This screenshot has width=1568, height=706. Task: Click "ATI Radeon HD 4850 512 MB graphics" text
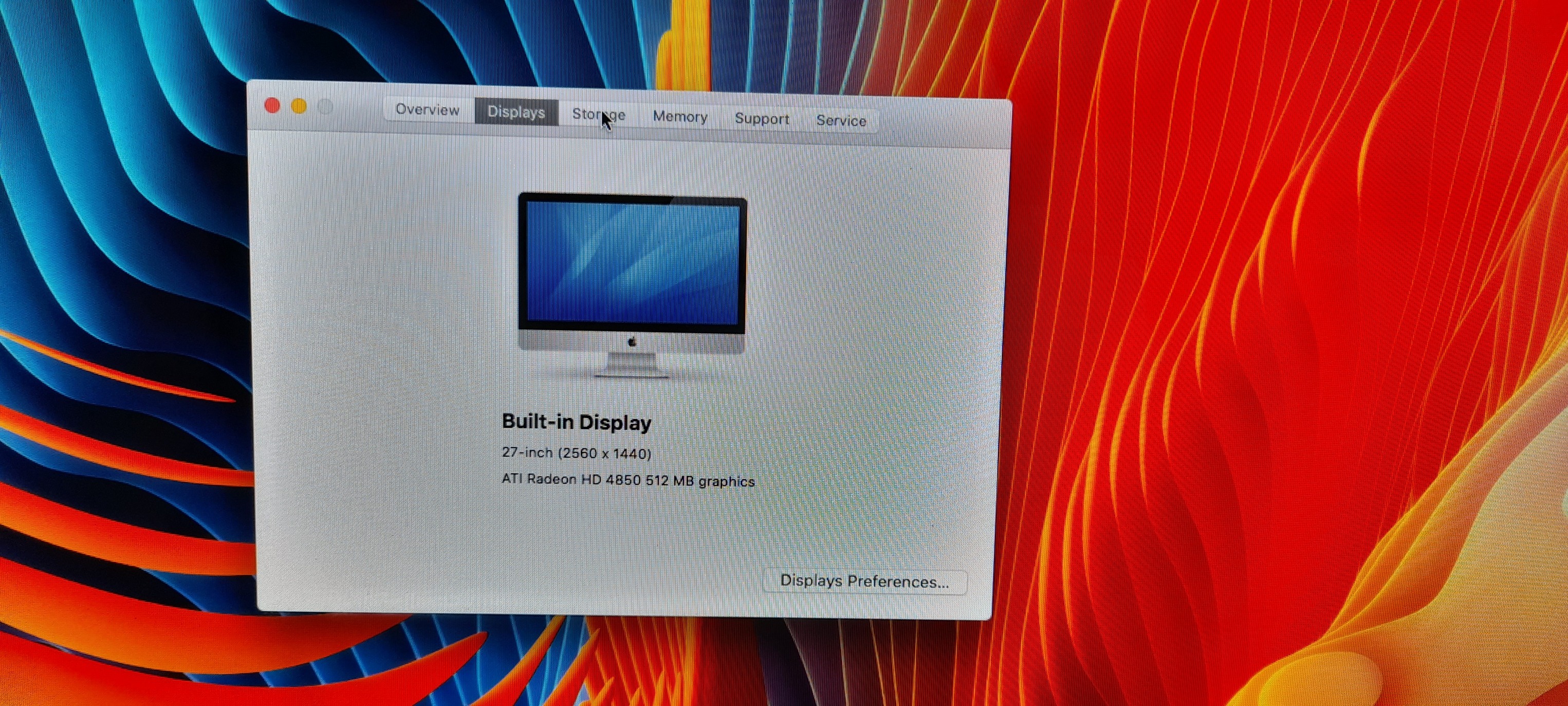628,481
